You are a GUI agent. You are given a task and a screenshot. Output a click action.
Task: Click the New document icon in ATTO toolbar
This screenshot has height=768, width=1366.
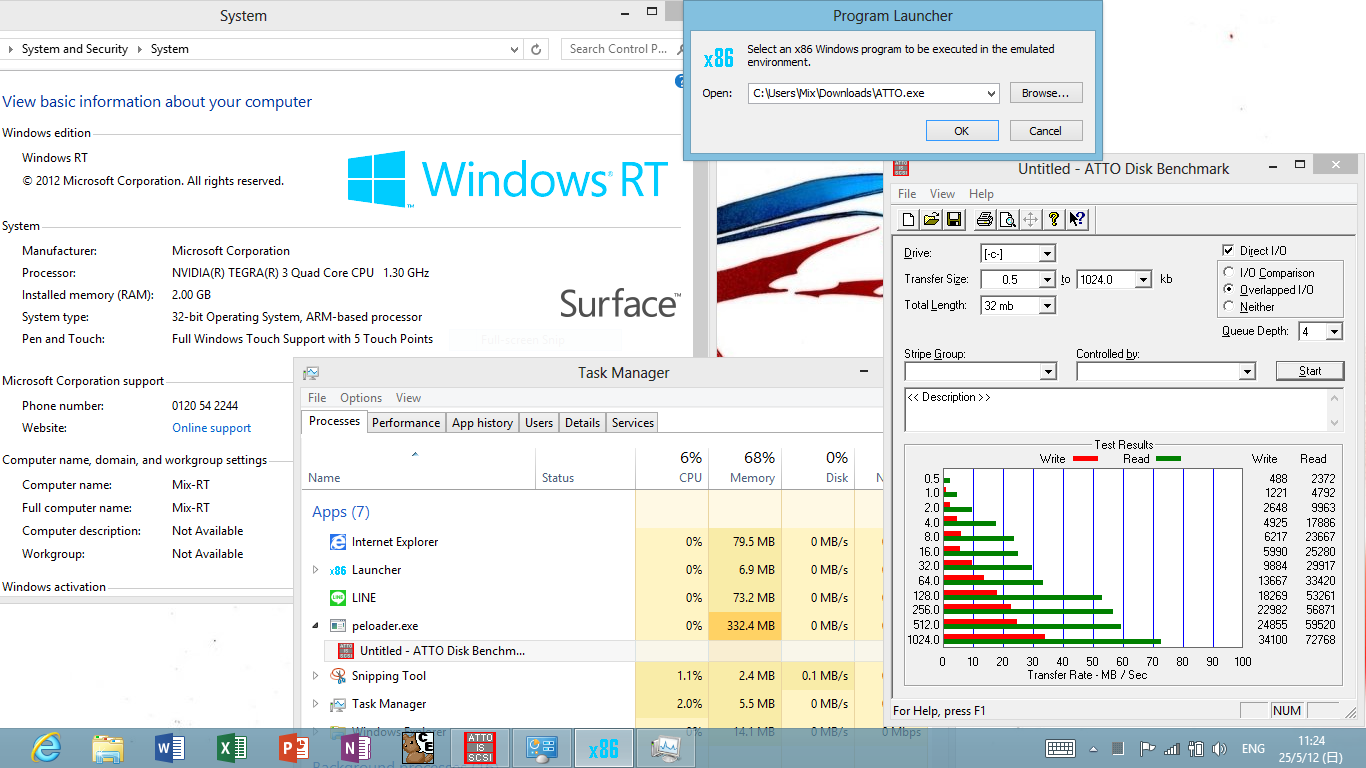click(x=909, y=219)
